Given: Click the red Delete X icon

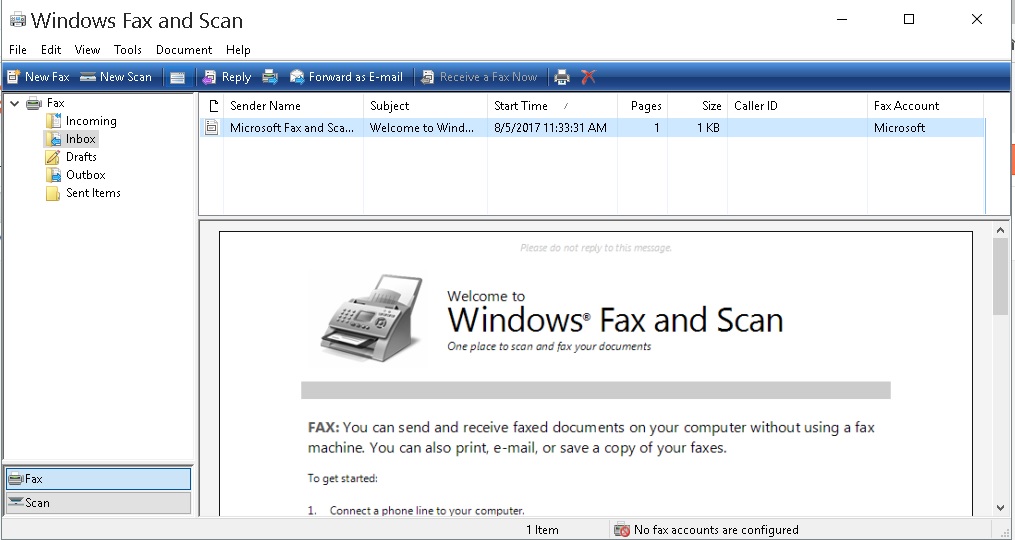Looking at the screenshot, I should click(x=588, y=77).
